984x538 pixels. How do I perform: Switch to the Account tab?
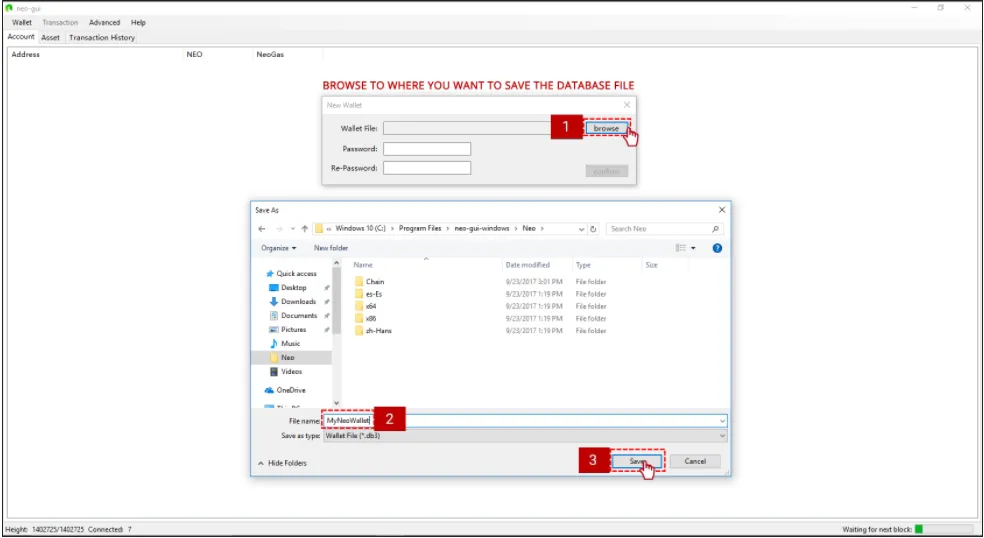[x=21, y=37]
